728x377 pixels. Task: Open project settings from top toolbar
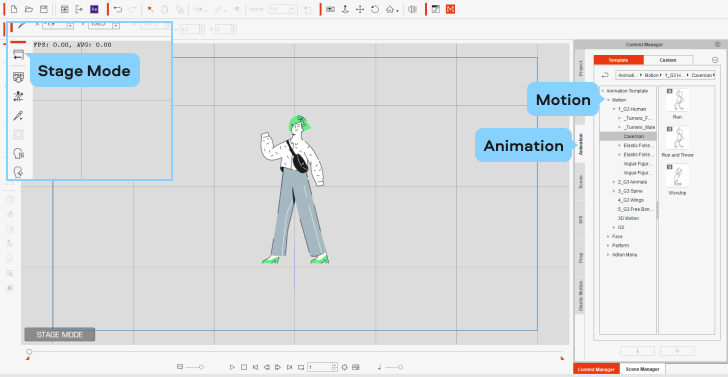coord(65,9)
